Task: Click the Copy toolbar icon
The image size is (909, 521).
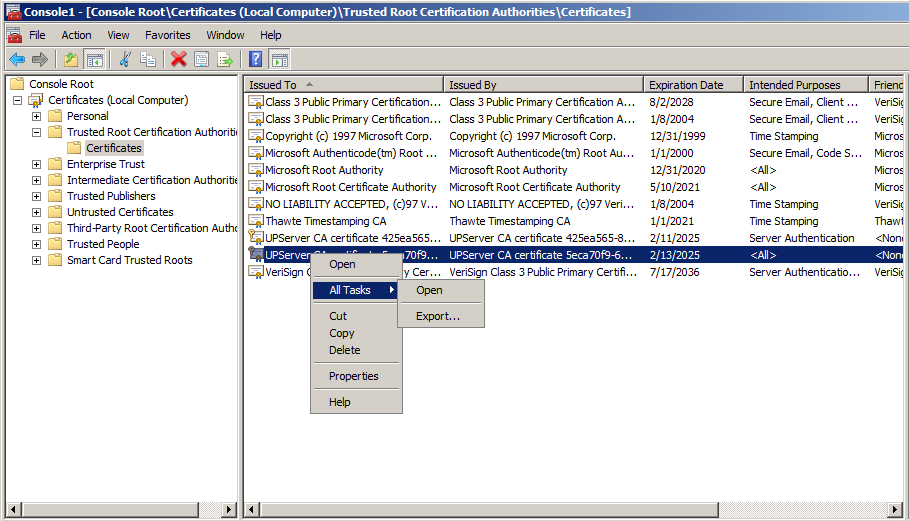Action: click(x=148, y=59)
